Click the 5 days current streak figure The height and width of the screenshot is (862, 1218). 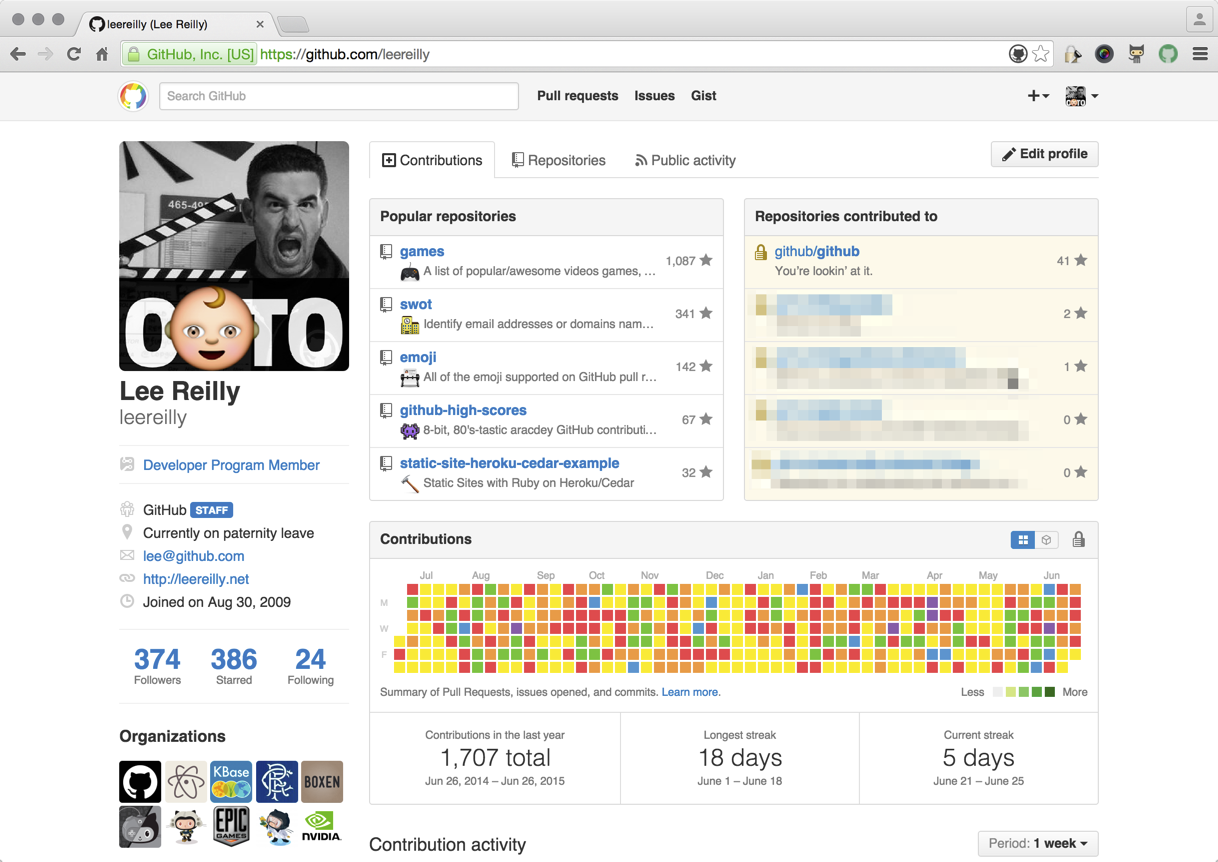pos(979,758)
